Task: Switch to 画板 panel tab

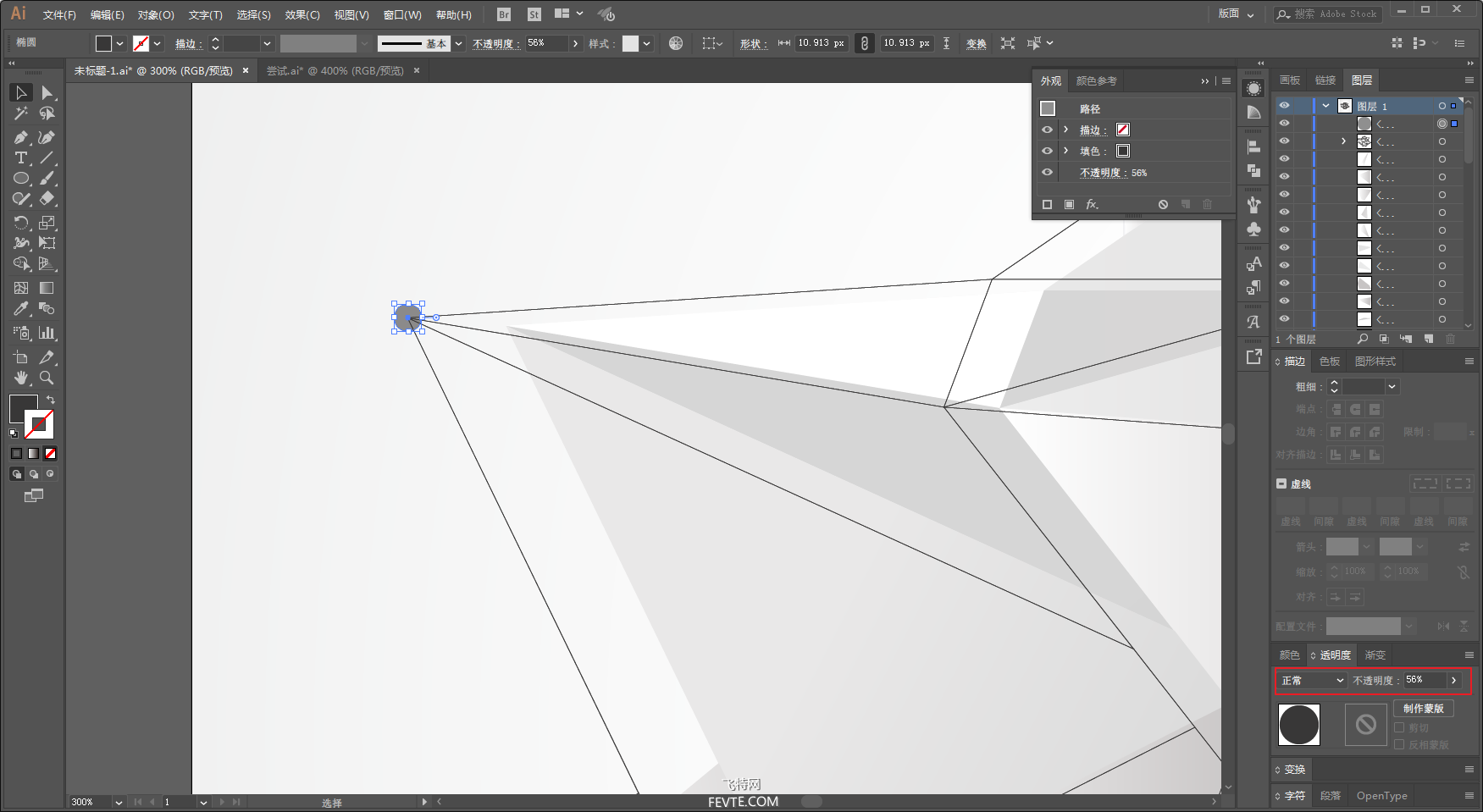Action: coord(1290,80)
